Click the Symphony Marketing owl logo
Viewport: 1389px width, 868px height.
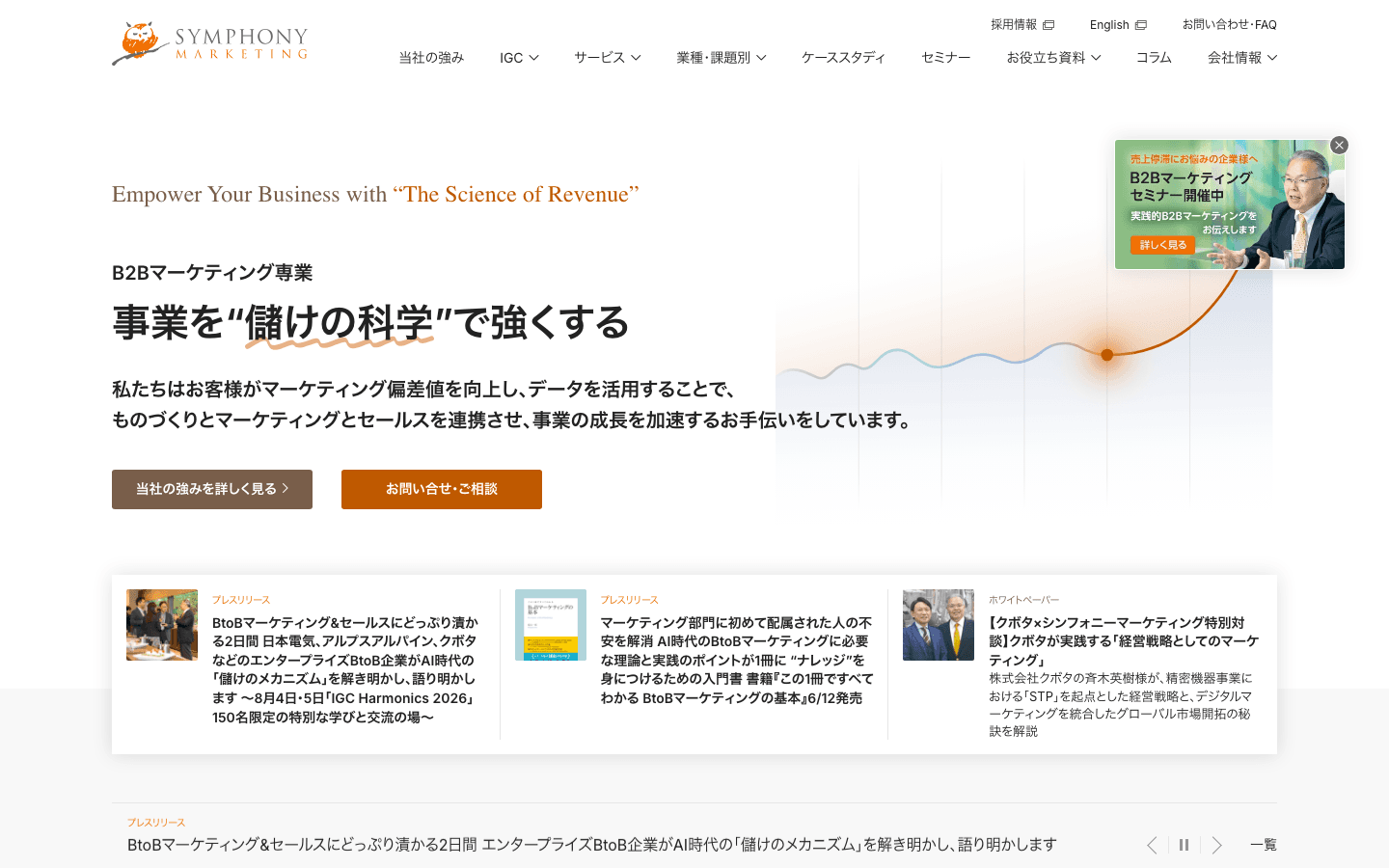coord(210,43)
